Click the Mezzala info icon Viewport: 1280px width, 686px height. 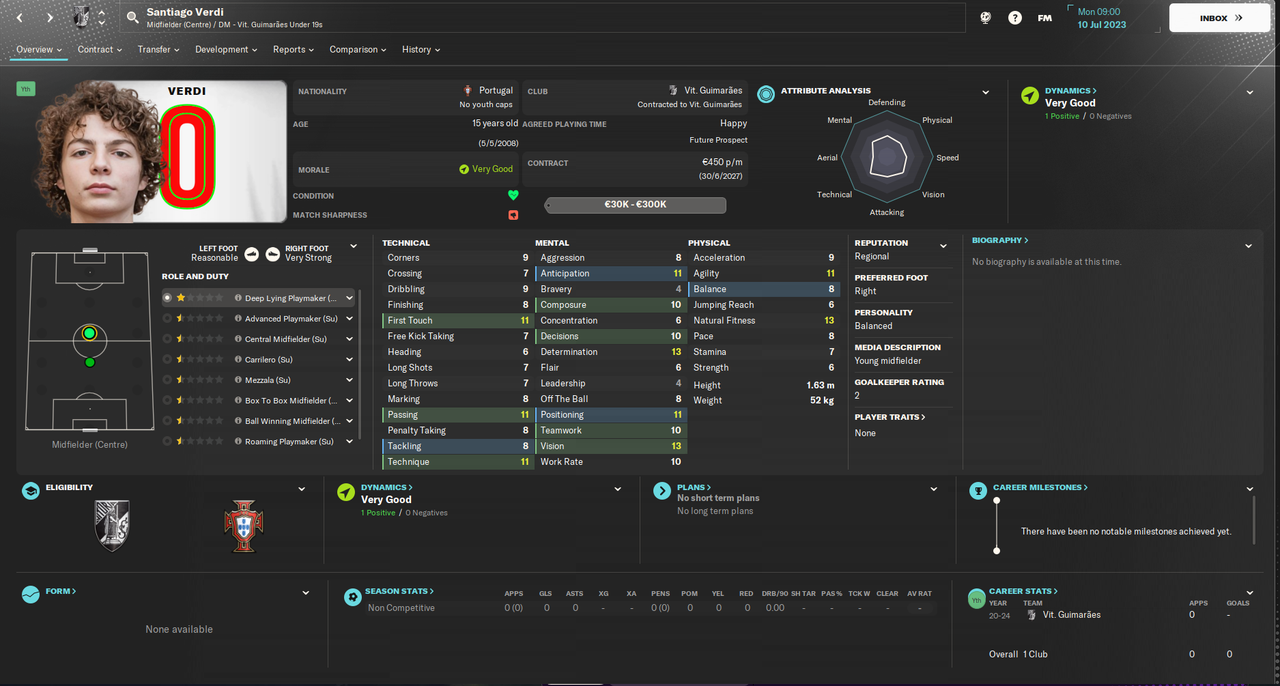click(238, 380)
